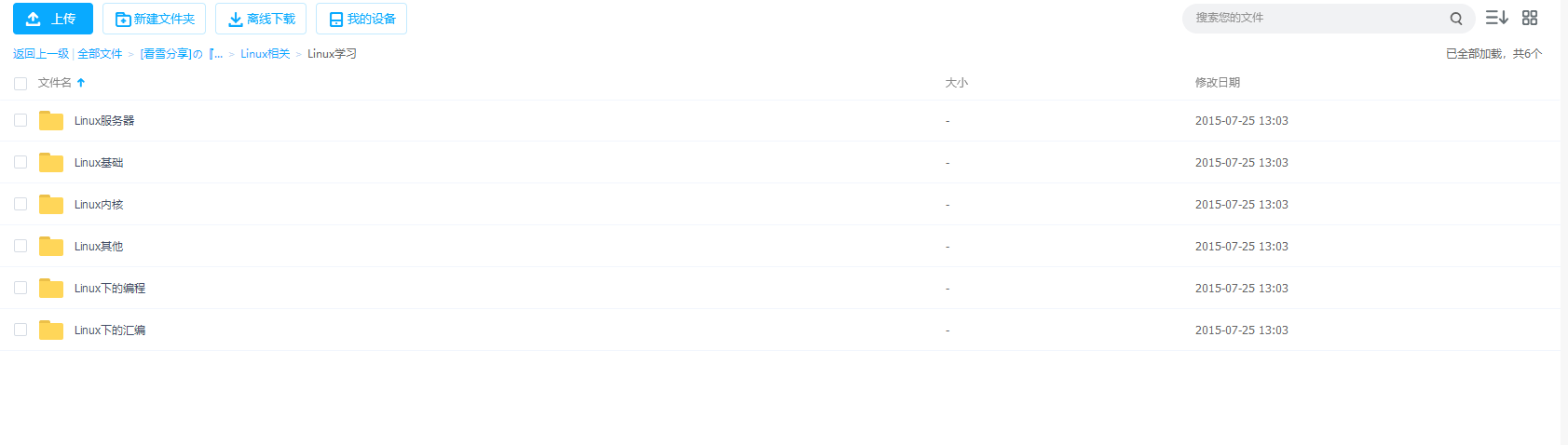This screenshot has width=1568, height=445.
Task: Click the 搜索您的文件 search field
Action: pos(1318,19)
